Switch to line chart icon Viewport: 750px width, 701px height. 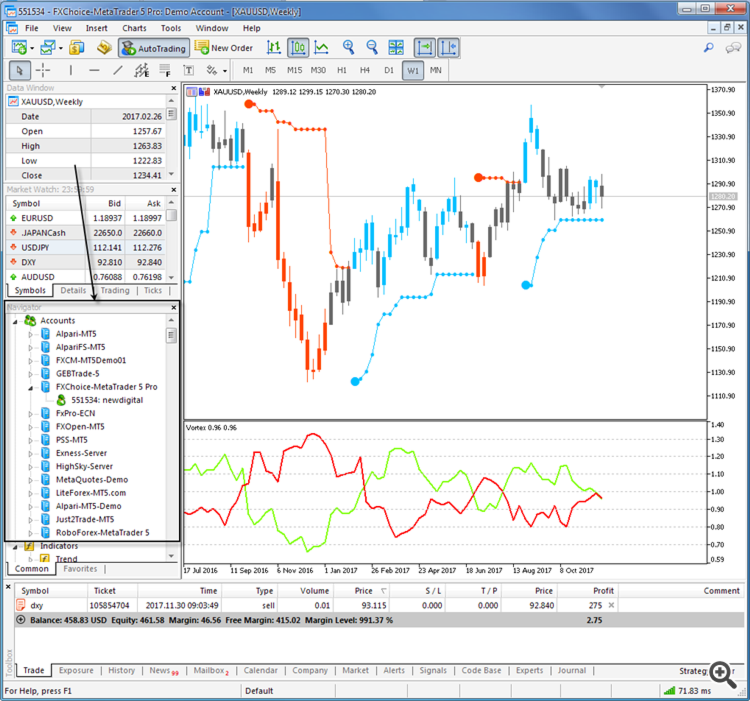321,48
